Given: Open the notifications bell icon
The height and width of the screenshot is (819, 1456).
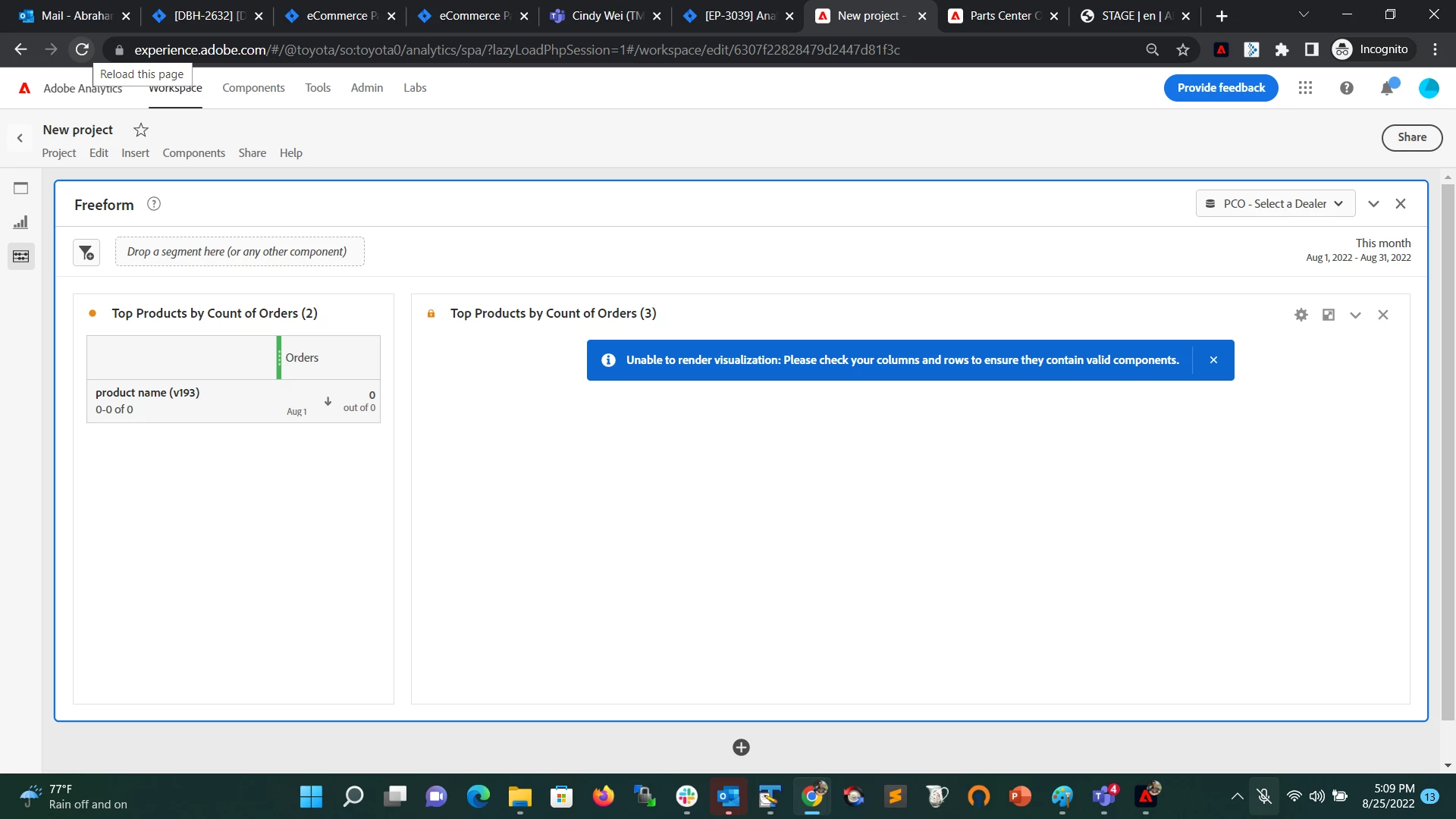Looking at the screenshot, I should [x=1387, y=88].
